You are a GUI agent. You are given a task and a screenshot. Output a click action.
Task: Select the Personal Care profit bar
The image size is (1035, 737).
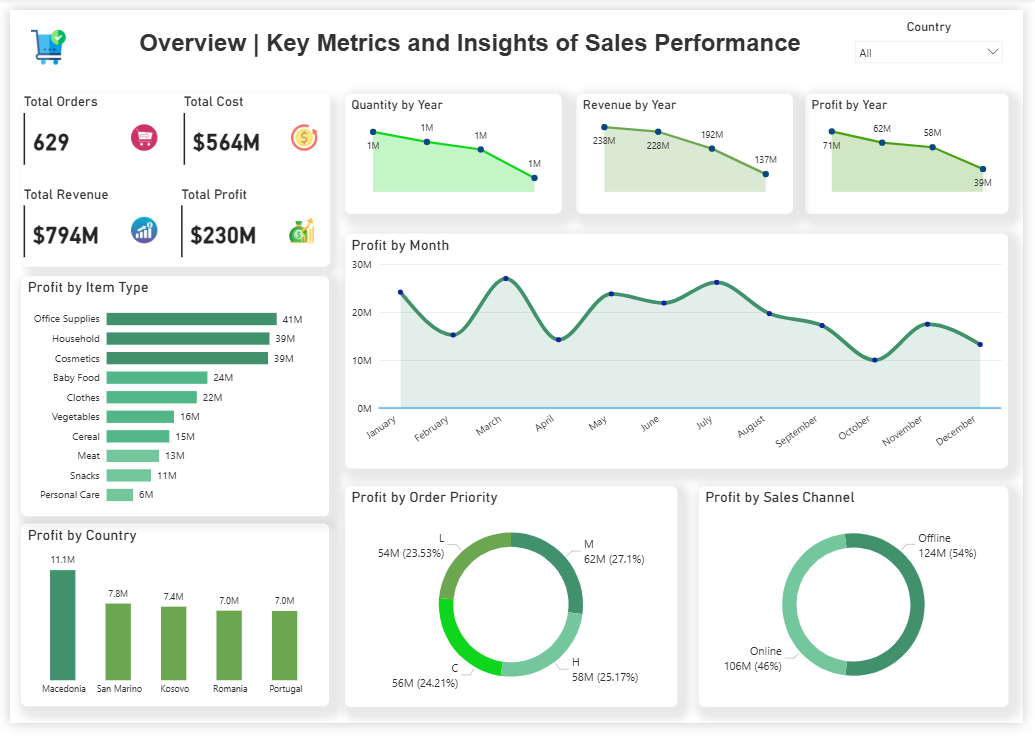pyautogui.click(x=119, y=495)
